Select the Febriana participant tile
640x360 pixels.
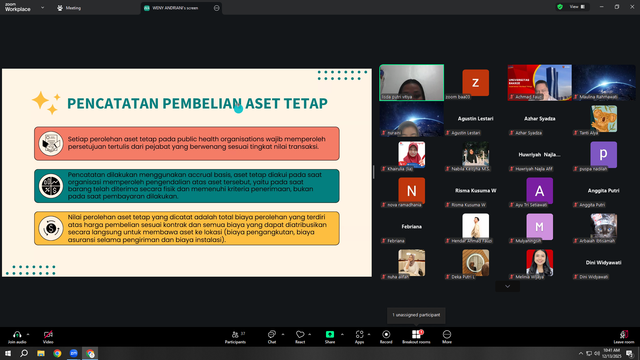click(x=411, y=227)
